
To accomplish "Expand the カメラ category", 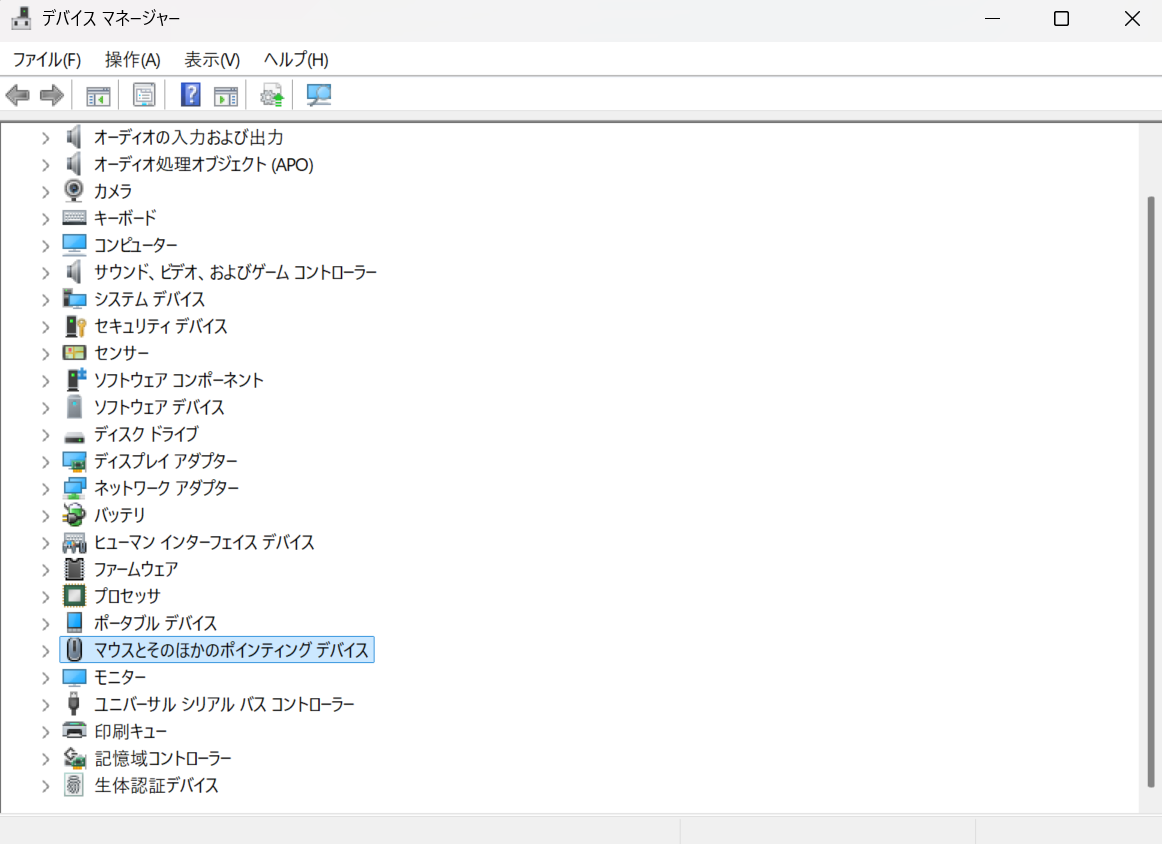I will pos(45,191).
